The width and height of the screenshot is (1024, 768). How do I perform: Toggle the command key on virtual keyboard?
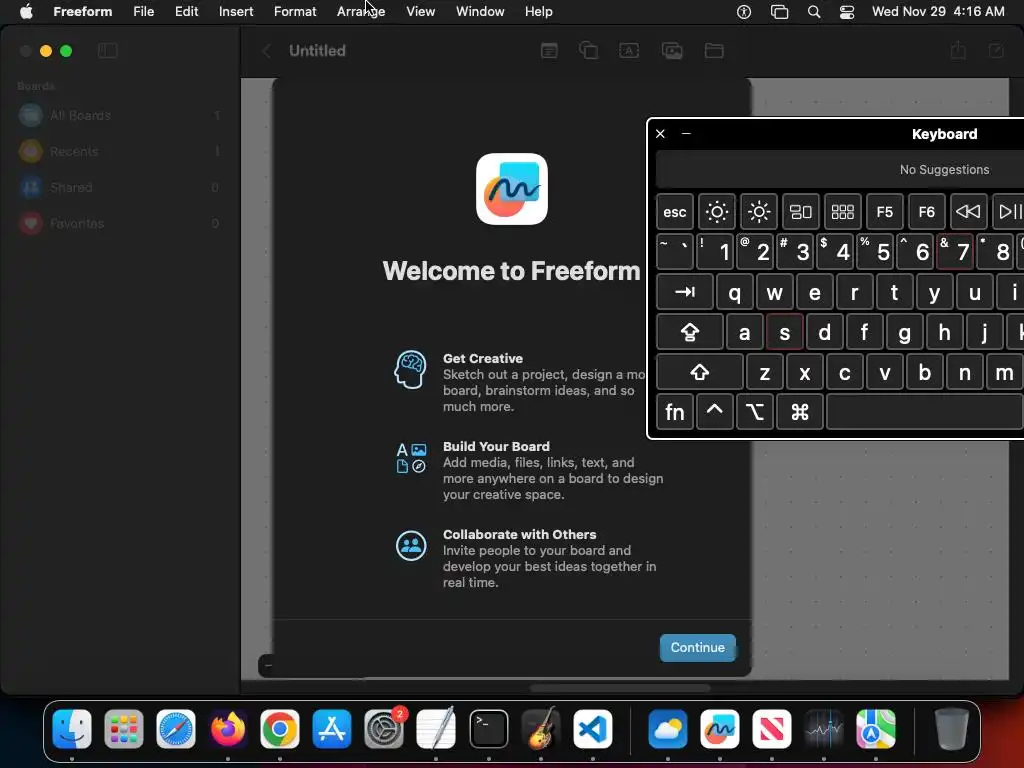799,412
